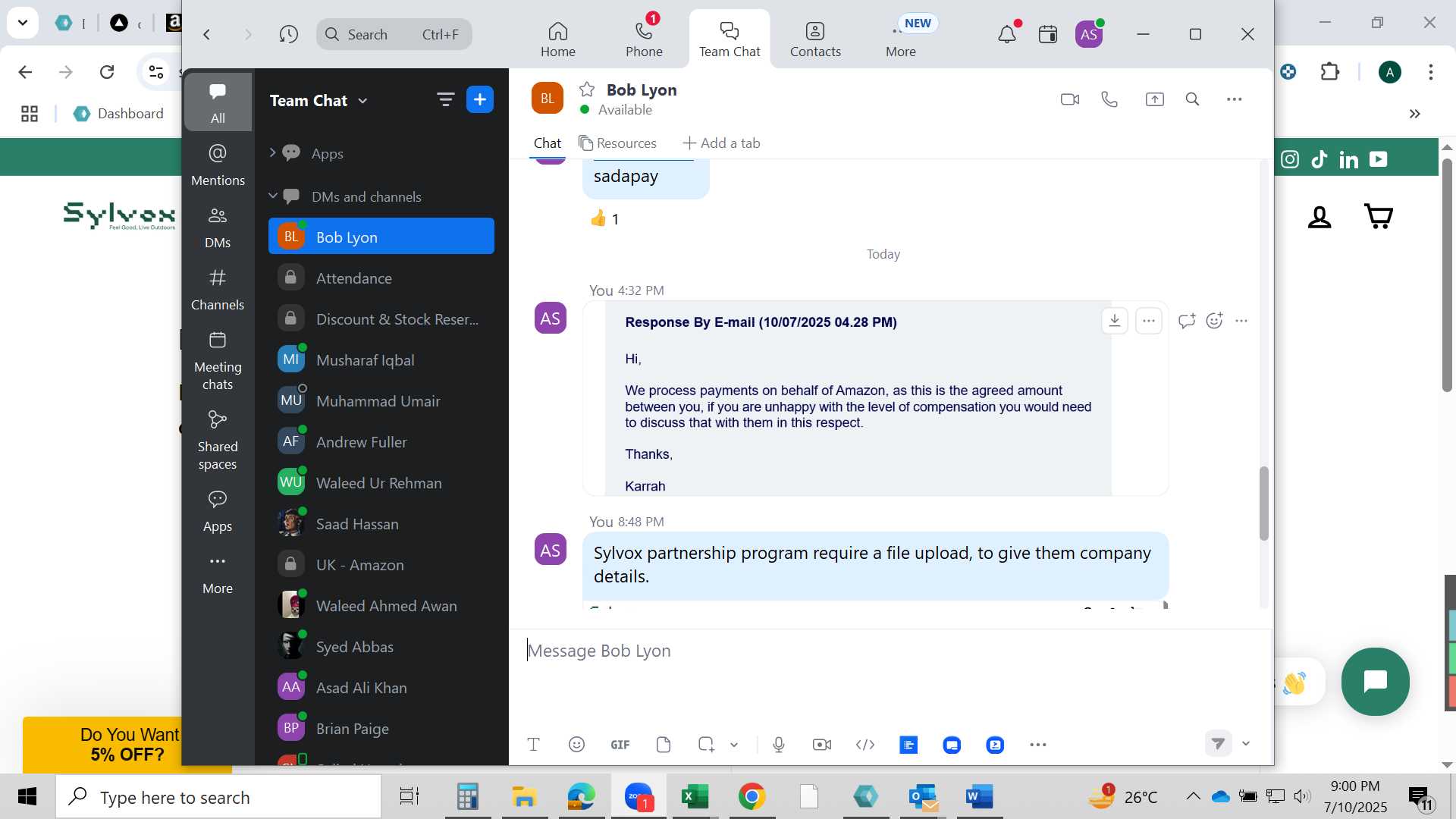Attach a file in the composer
The image size is (1456, 819).
click(664, 745)
